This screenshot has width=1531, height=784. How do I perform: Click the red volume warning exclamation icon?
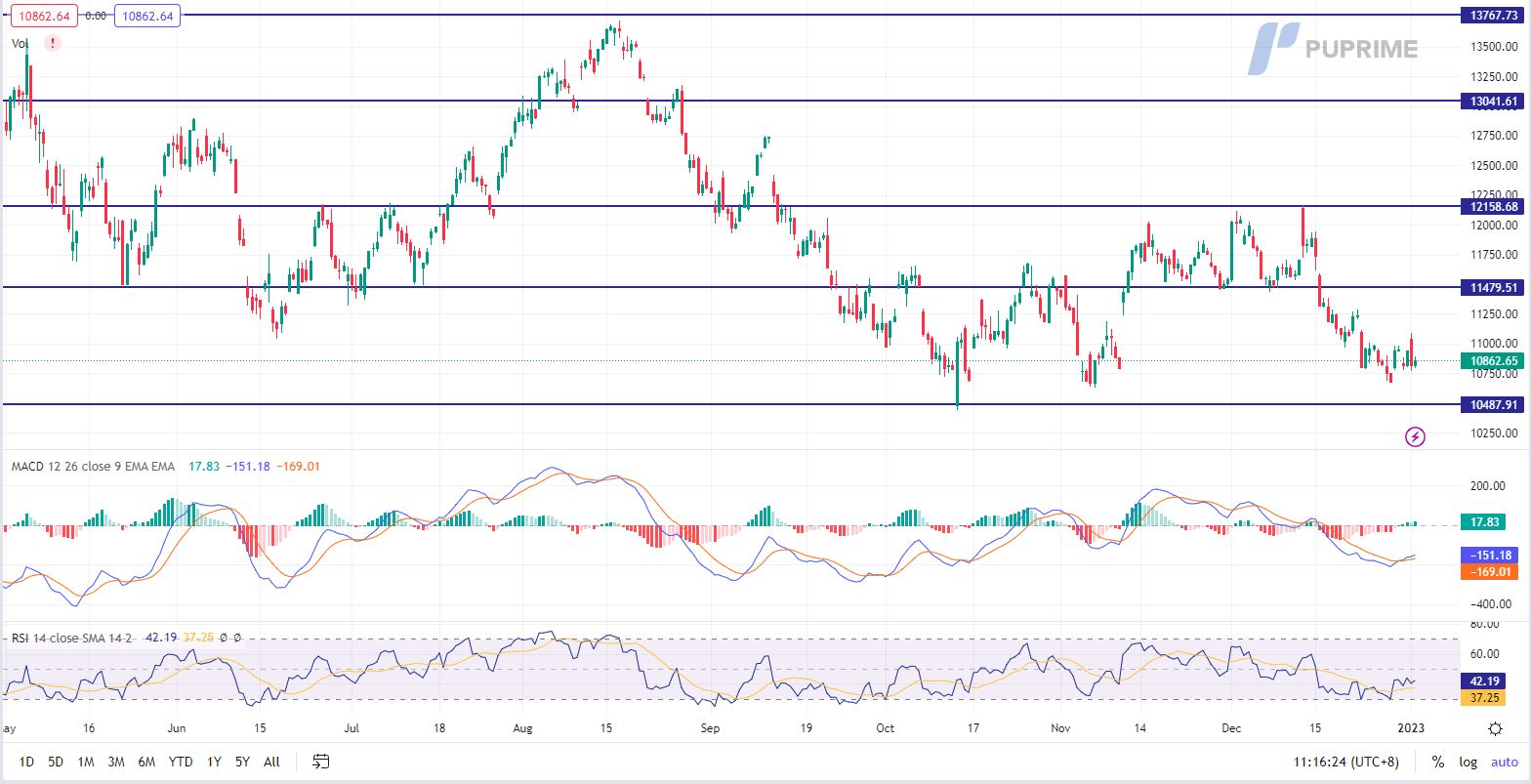(53, 43)
